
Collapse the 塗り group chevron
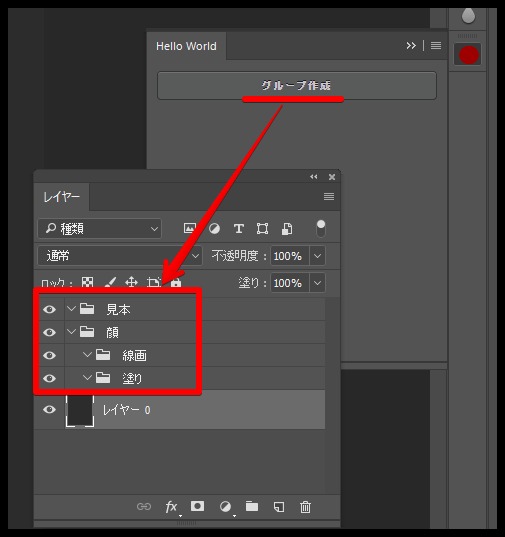pos(87,377)
